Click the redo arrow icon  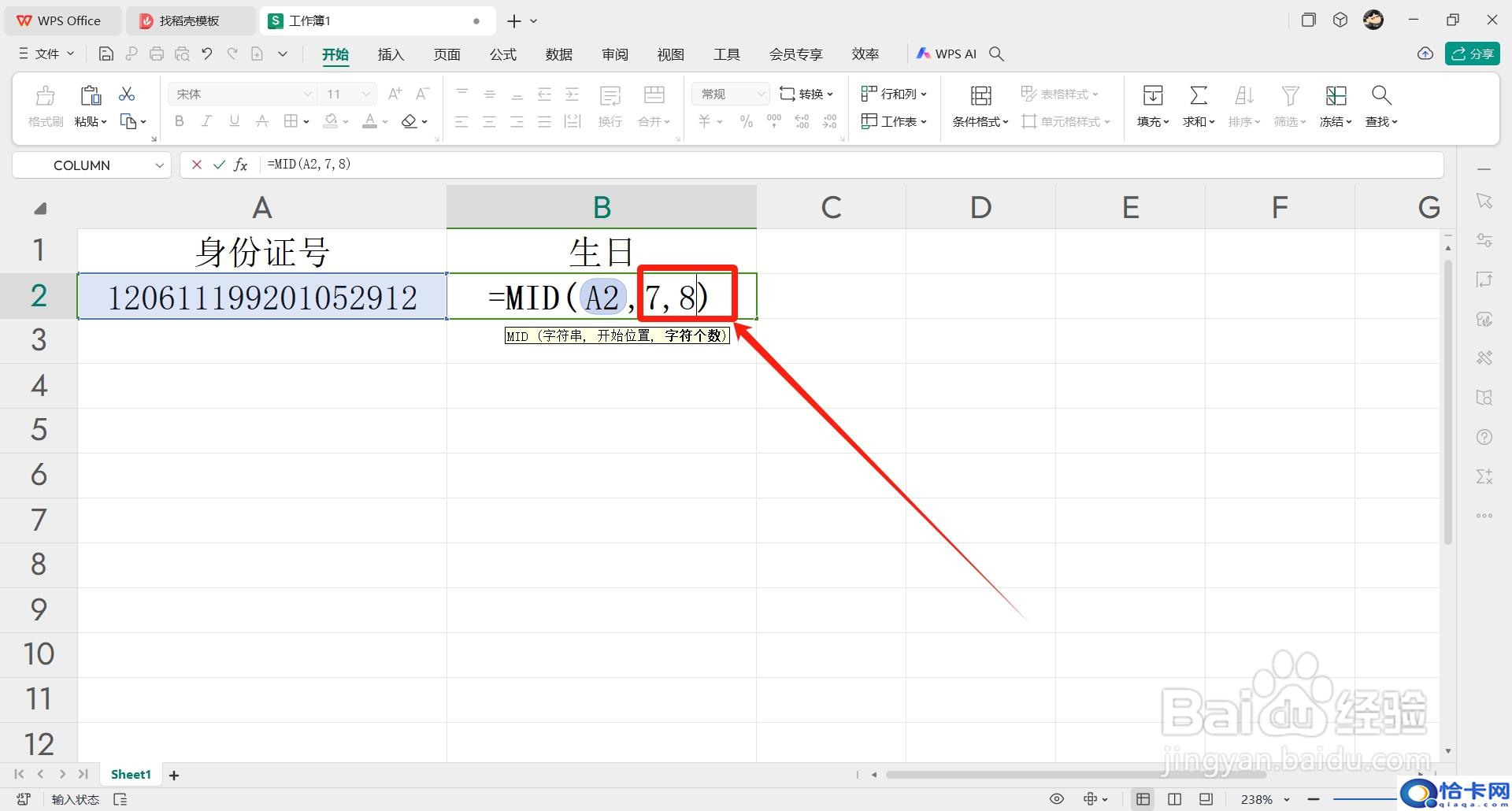pyautogui.click(x=232, y=54)
